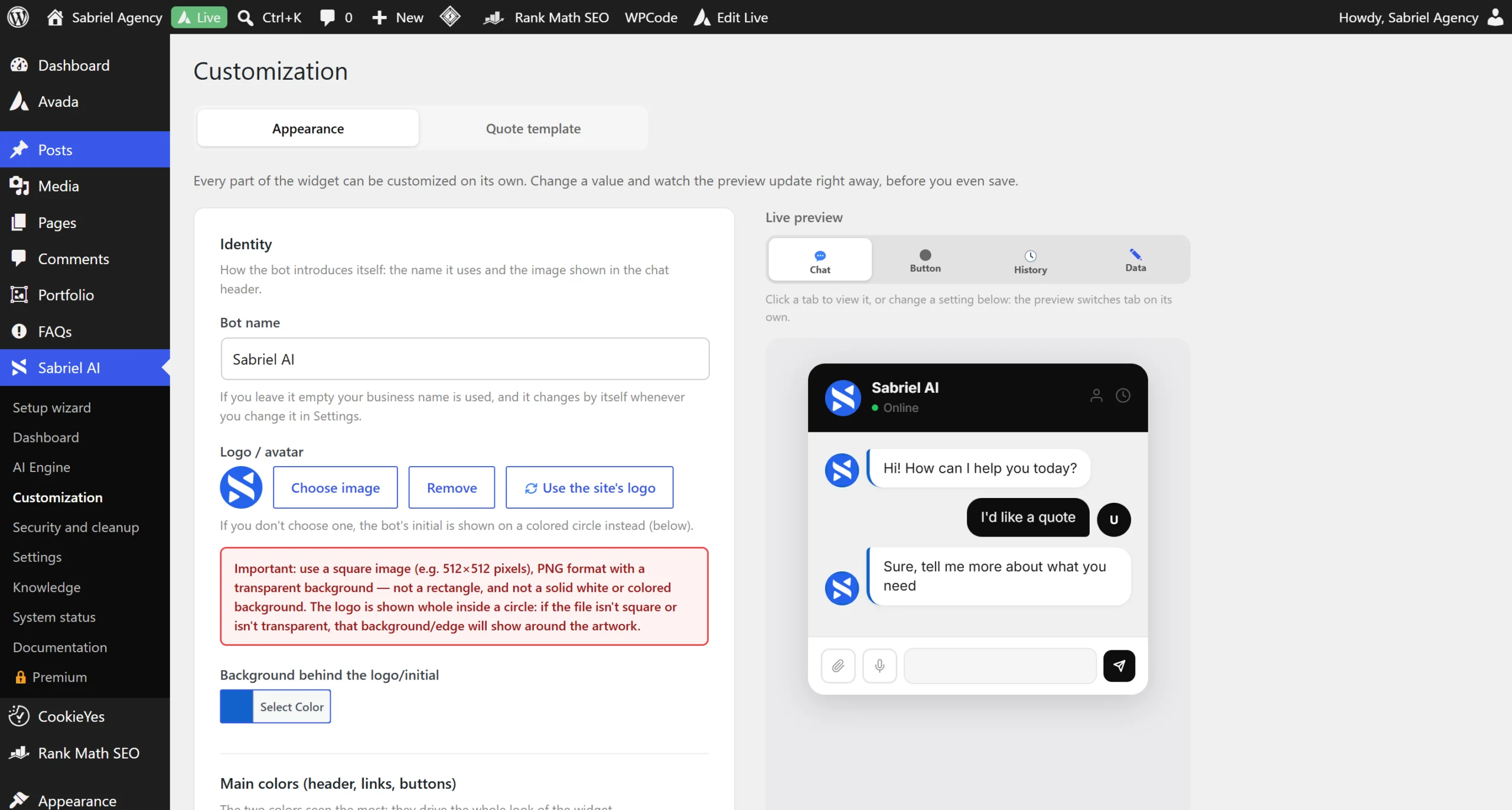Click the chat header history clock icon
The image size is (1512, 810).
pos(1123,395)
